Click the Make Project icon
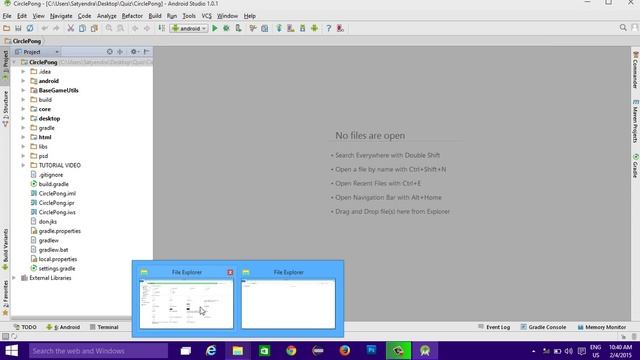This screenshot has height=360, width=640. tap(162, 28)
